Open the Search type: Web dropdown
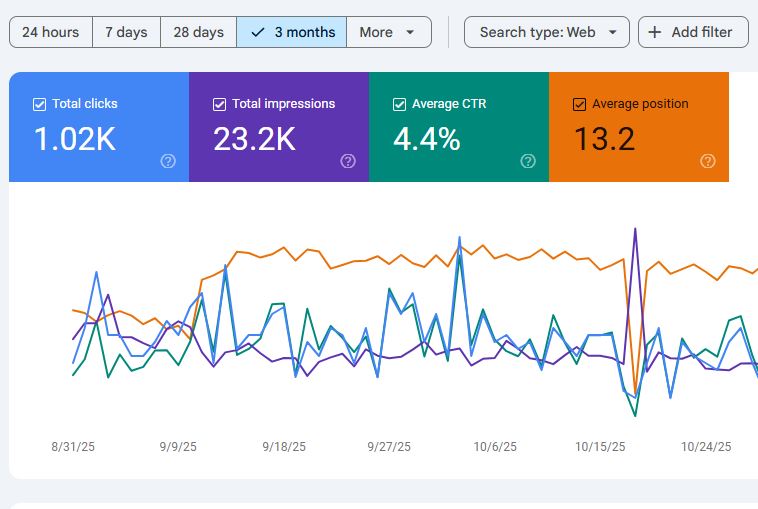The height and width of the screenshot is (509, 758). pos(547,32)
